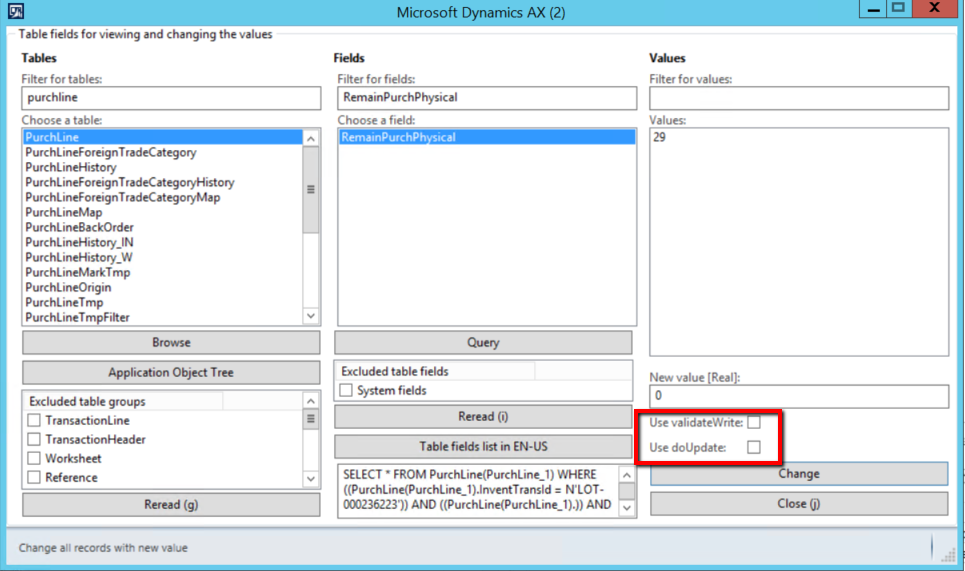Click down arrow of tables list scrollbar

pos(311,316)
